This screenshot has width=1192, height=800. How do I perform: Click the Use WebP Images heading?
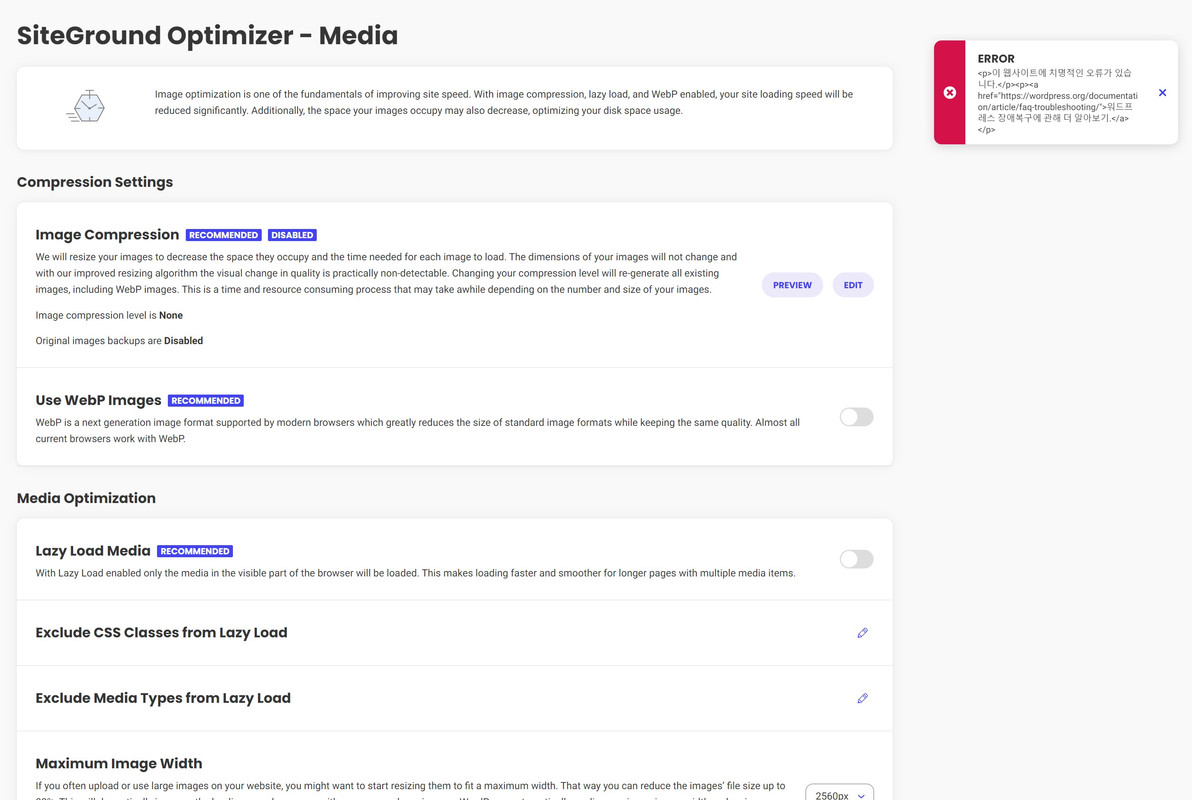point(98,400)
